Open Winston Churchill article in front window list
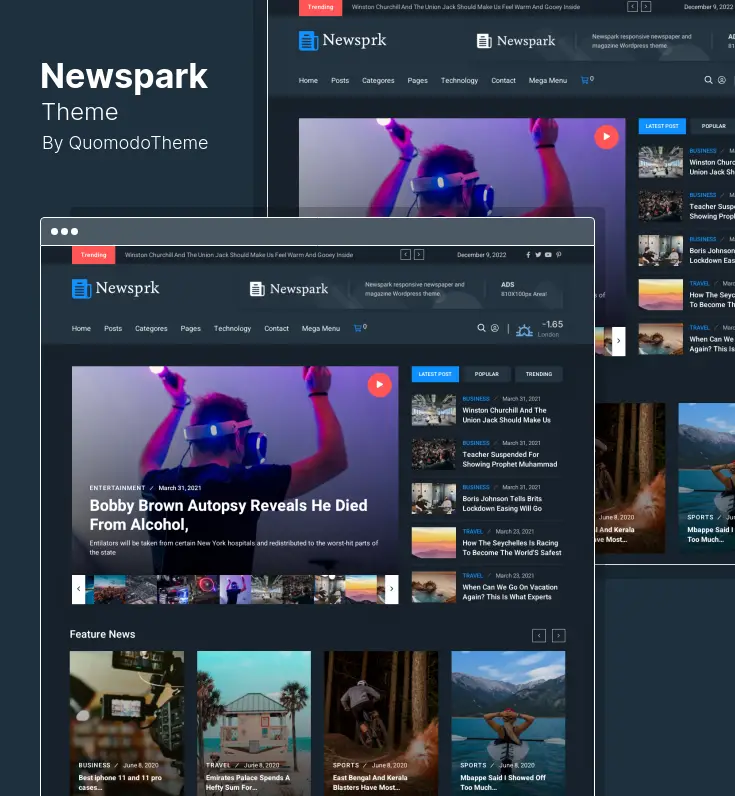 [506, 415]
